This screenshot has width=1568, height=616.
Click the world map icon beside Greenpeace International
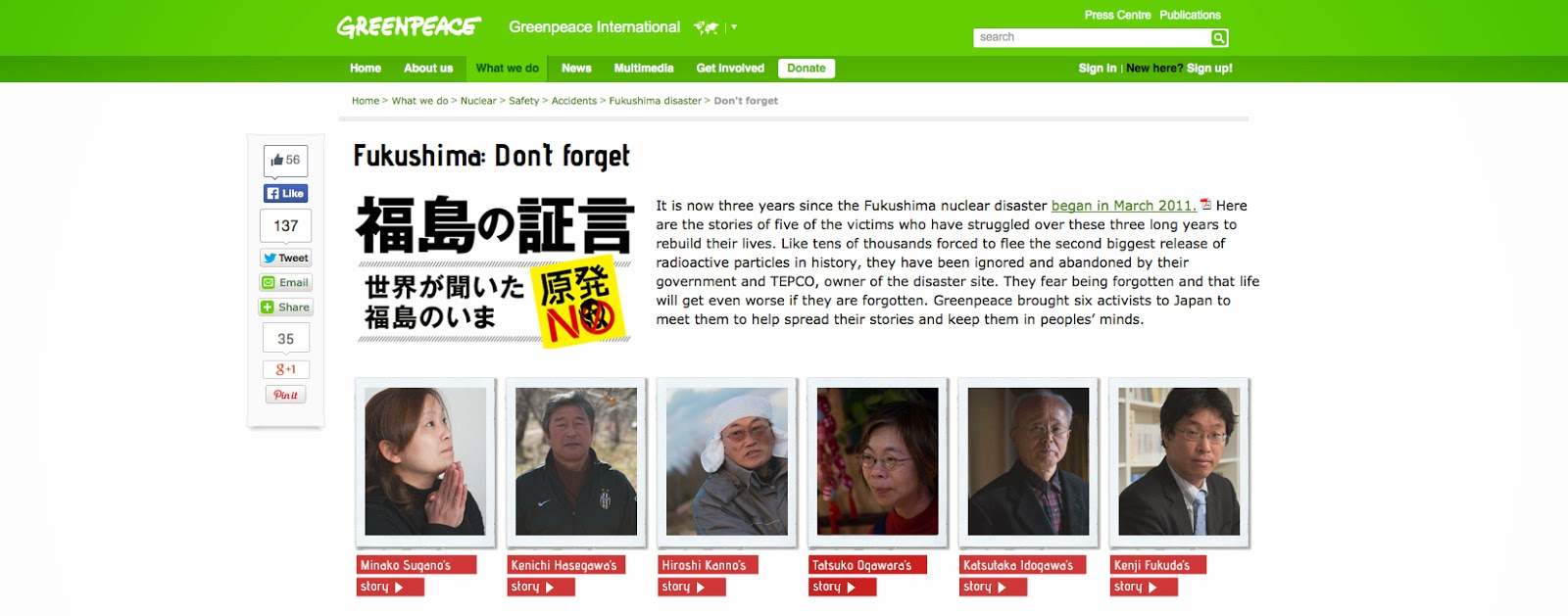tap(706, 27)
